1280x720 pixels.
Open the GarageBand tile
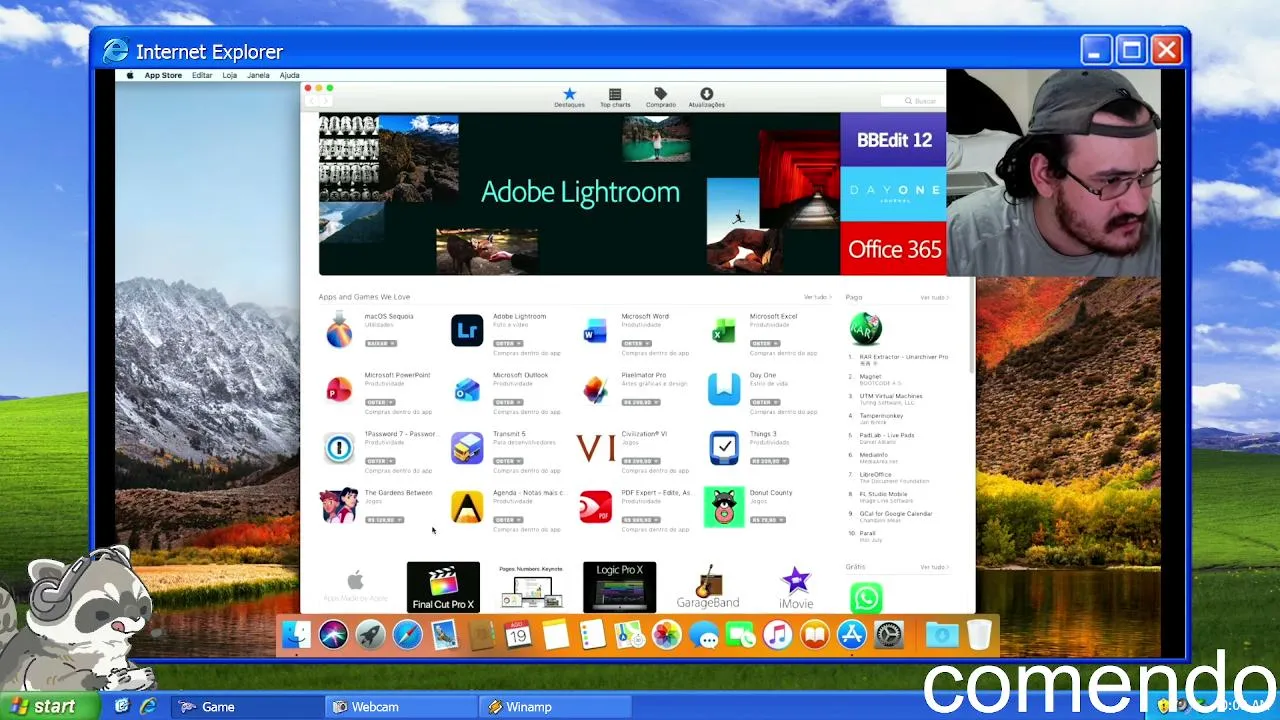pyautogui.click(x=708, y=587)
